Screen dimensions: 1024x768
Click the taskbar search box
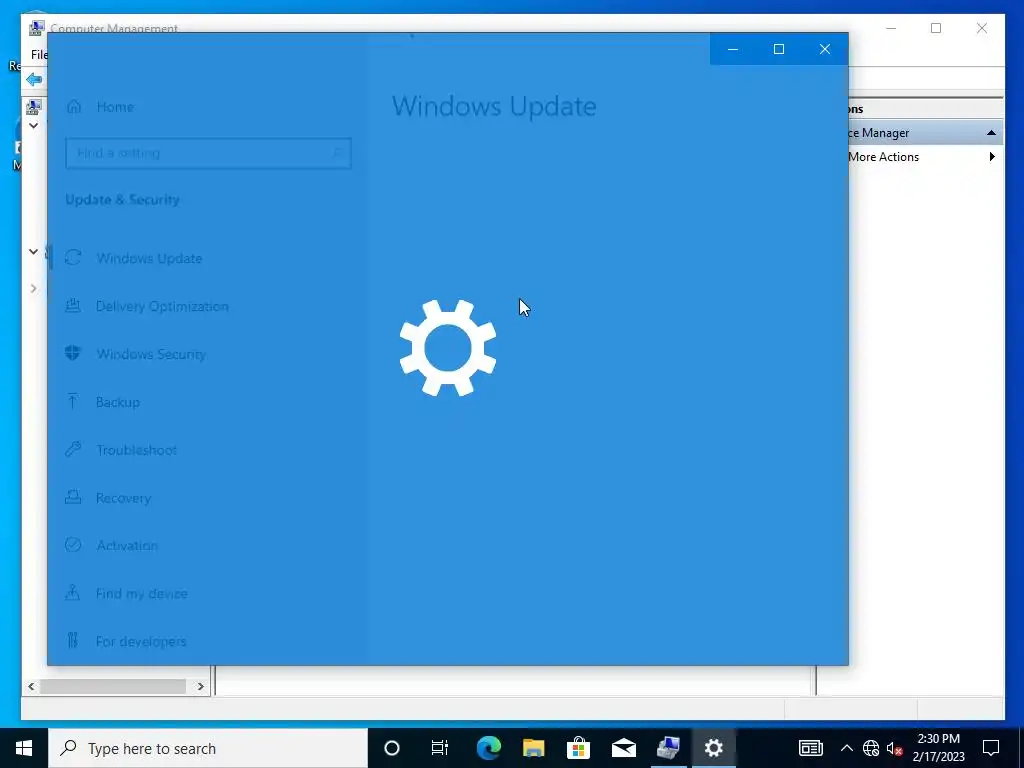pyautogui.click(x=208, y=748)
